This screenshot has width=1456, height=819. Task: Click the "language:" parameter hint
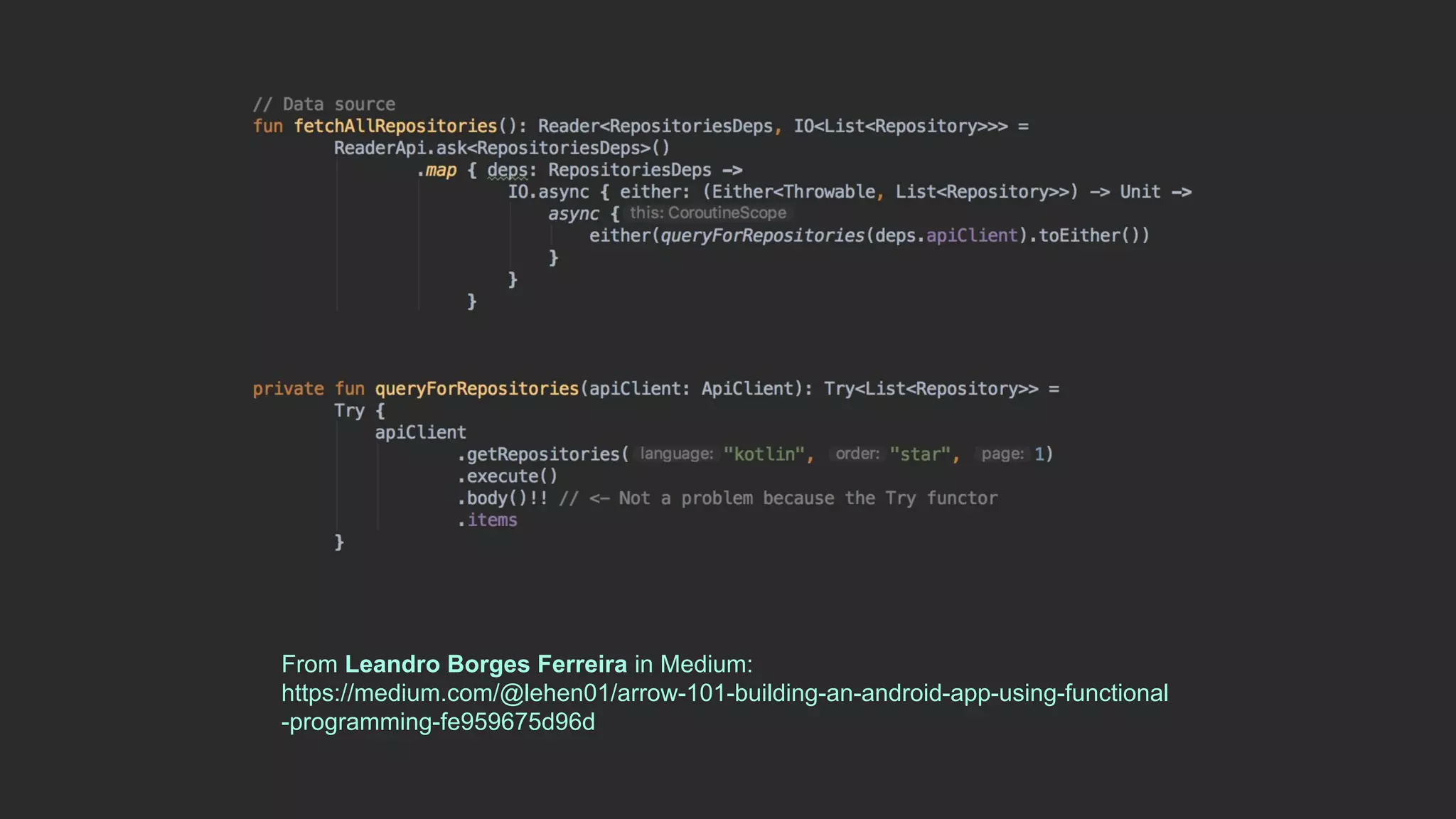coord(676,454)
